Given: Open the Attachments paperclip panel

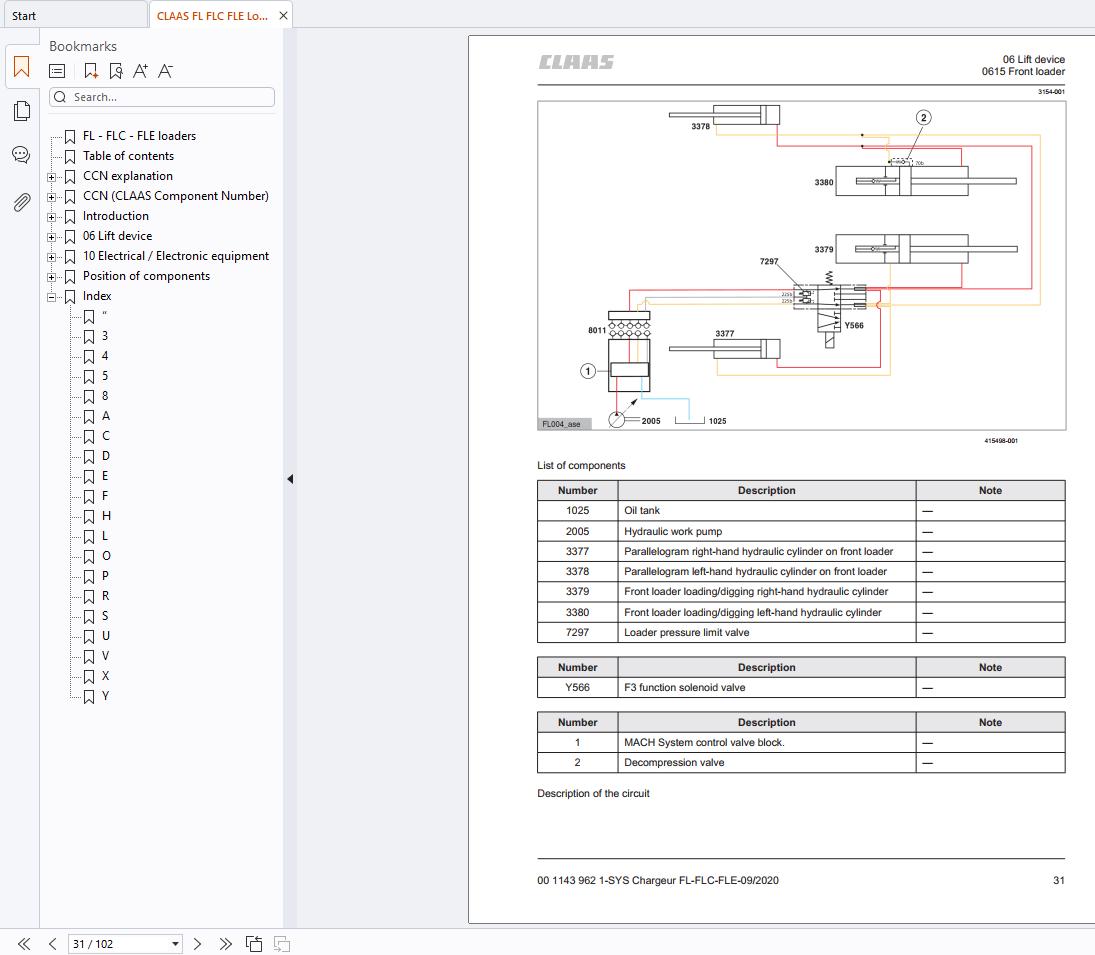Looking at the screenshot, I should 21,202.
